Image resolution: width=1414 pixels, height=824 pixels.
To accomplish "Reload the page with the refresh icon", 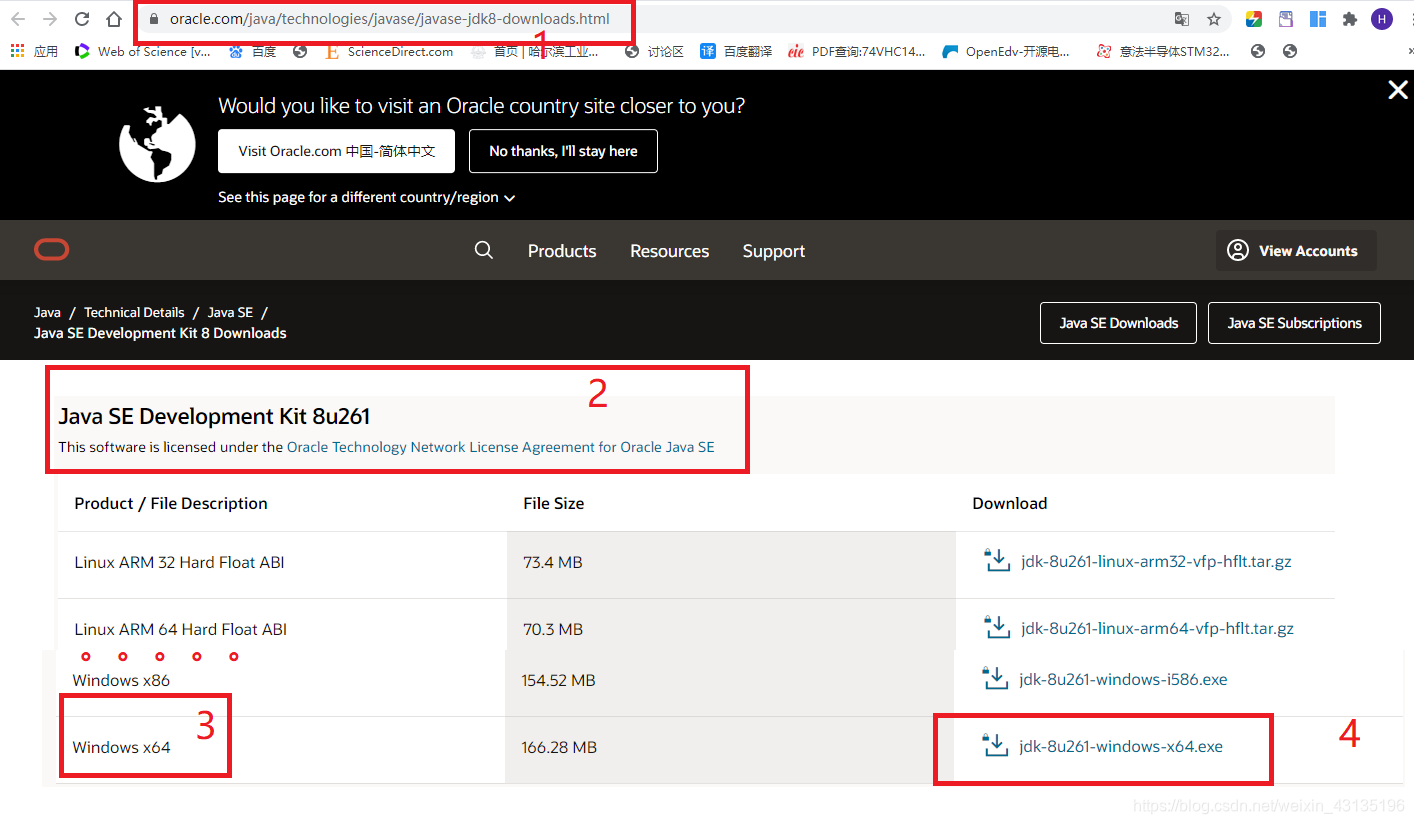I will 82,19.
